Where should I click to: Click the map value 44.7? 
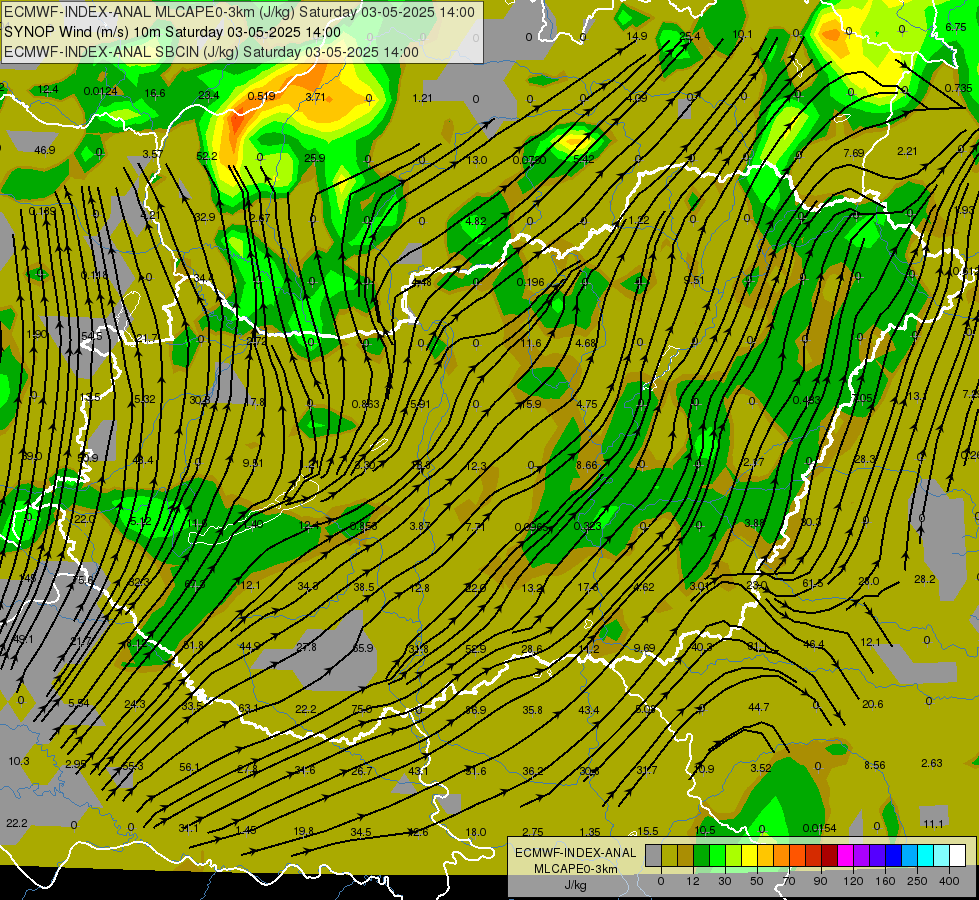coord(759,707)
